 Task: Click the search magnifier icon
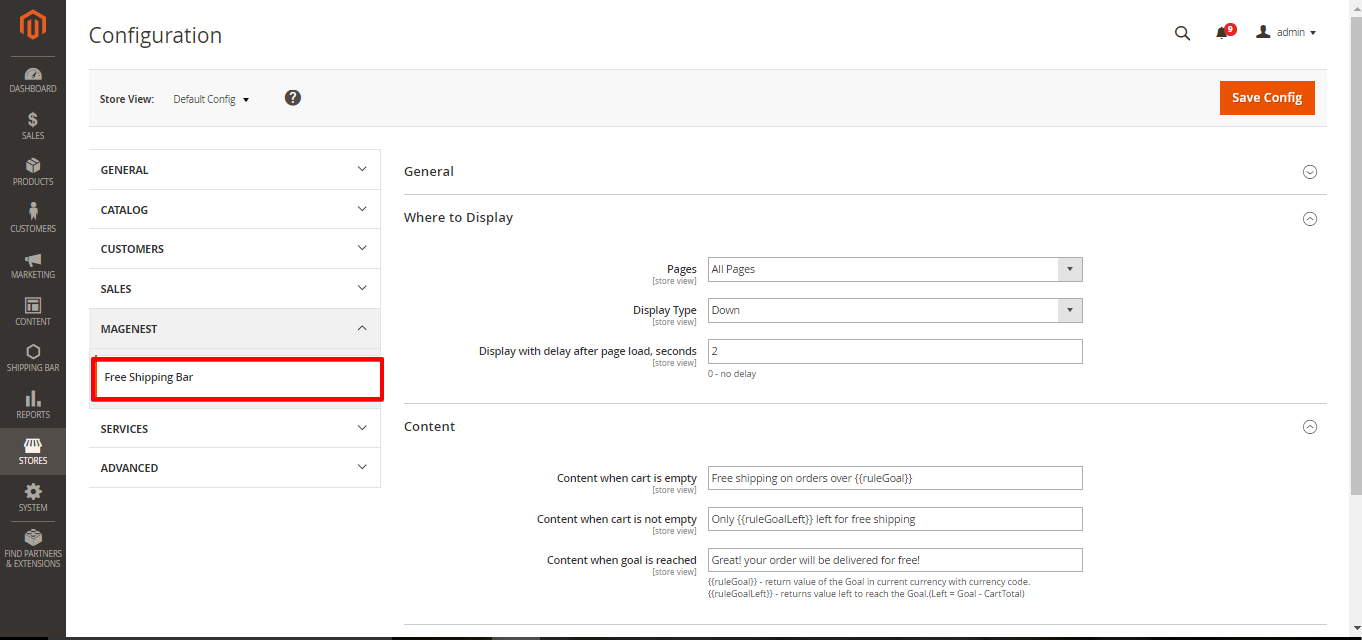tap(1182, 33)
